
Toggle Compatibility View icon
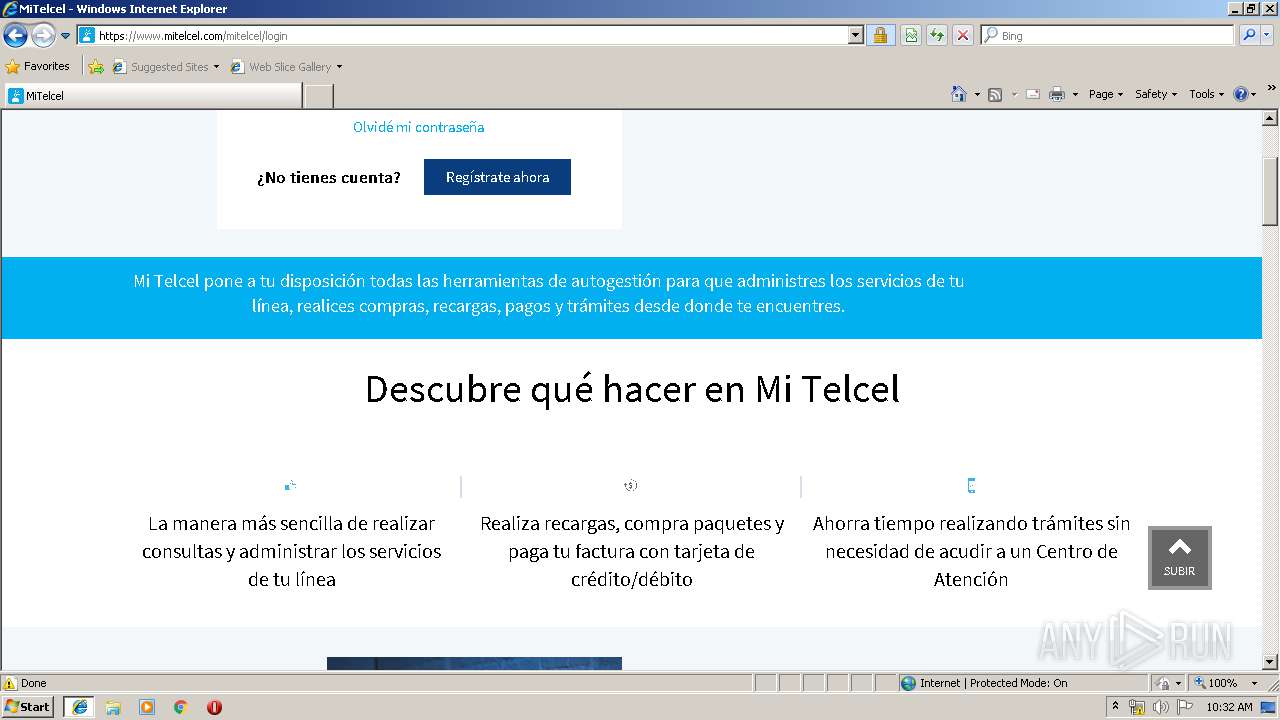click(x=911, y=35)
